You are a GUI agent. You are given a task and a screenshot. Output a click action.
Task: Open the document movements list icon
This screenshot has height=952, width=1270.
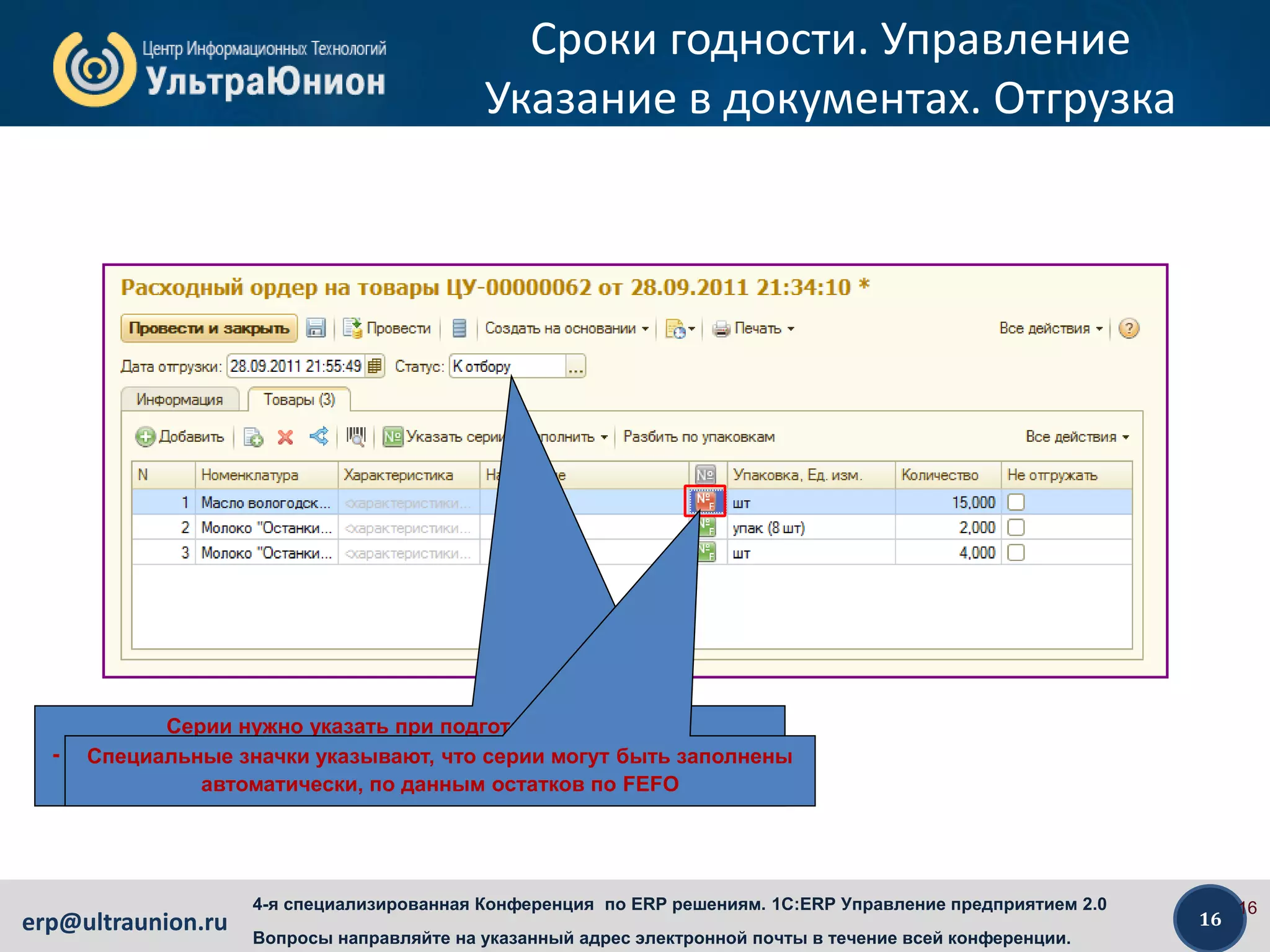point(460,328)
